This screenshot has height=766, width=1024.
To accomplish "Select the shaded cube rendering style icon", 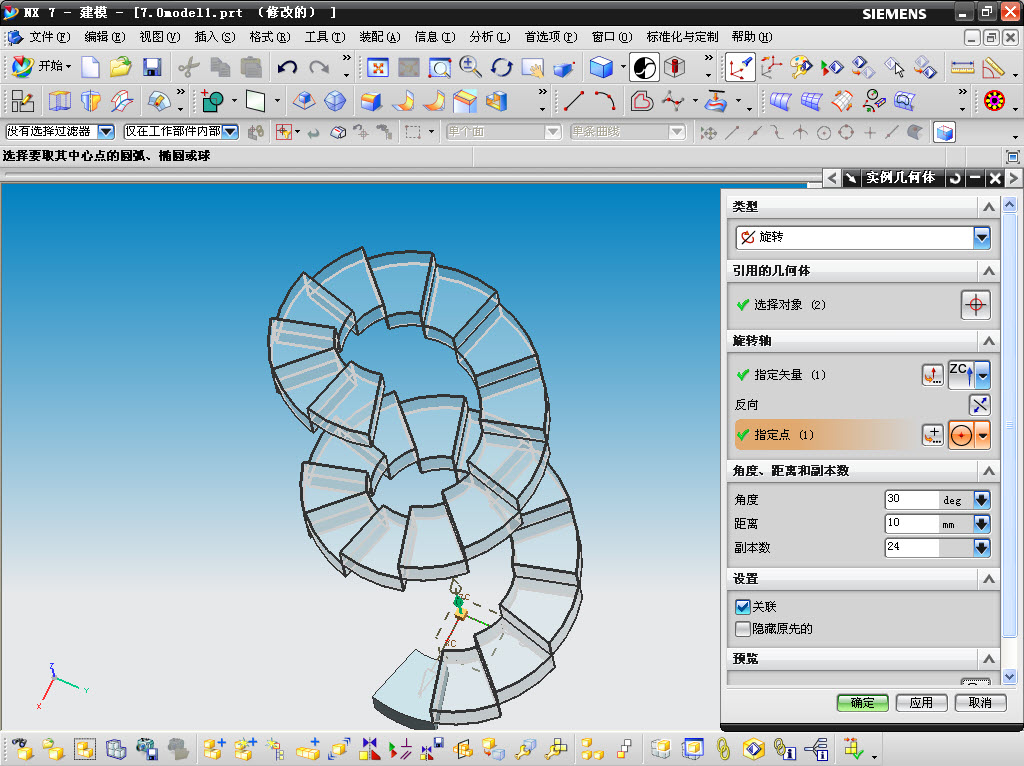I will point(601,67).
